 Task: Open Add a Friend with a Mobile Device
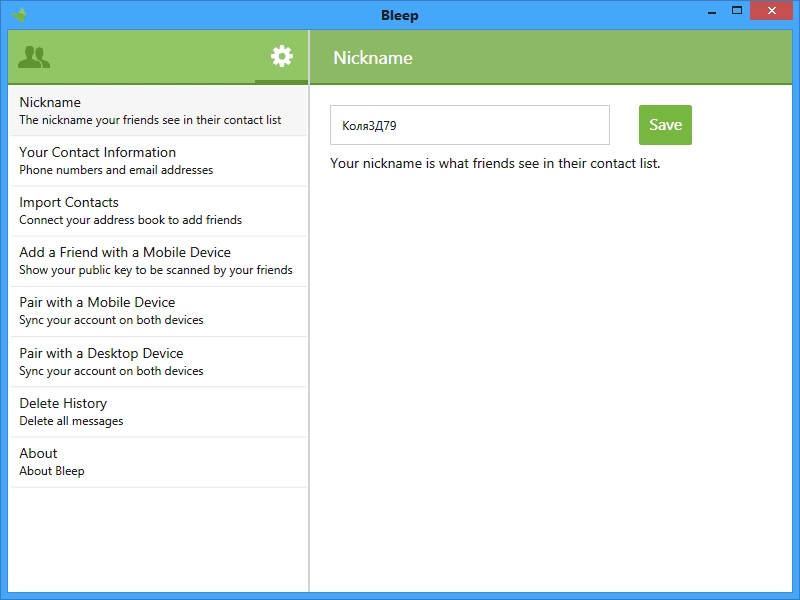(x=159, y=261)
